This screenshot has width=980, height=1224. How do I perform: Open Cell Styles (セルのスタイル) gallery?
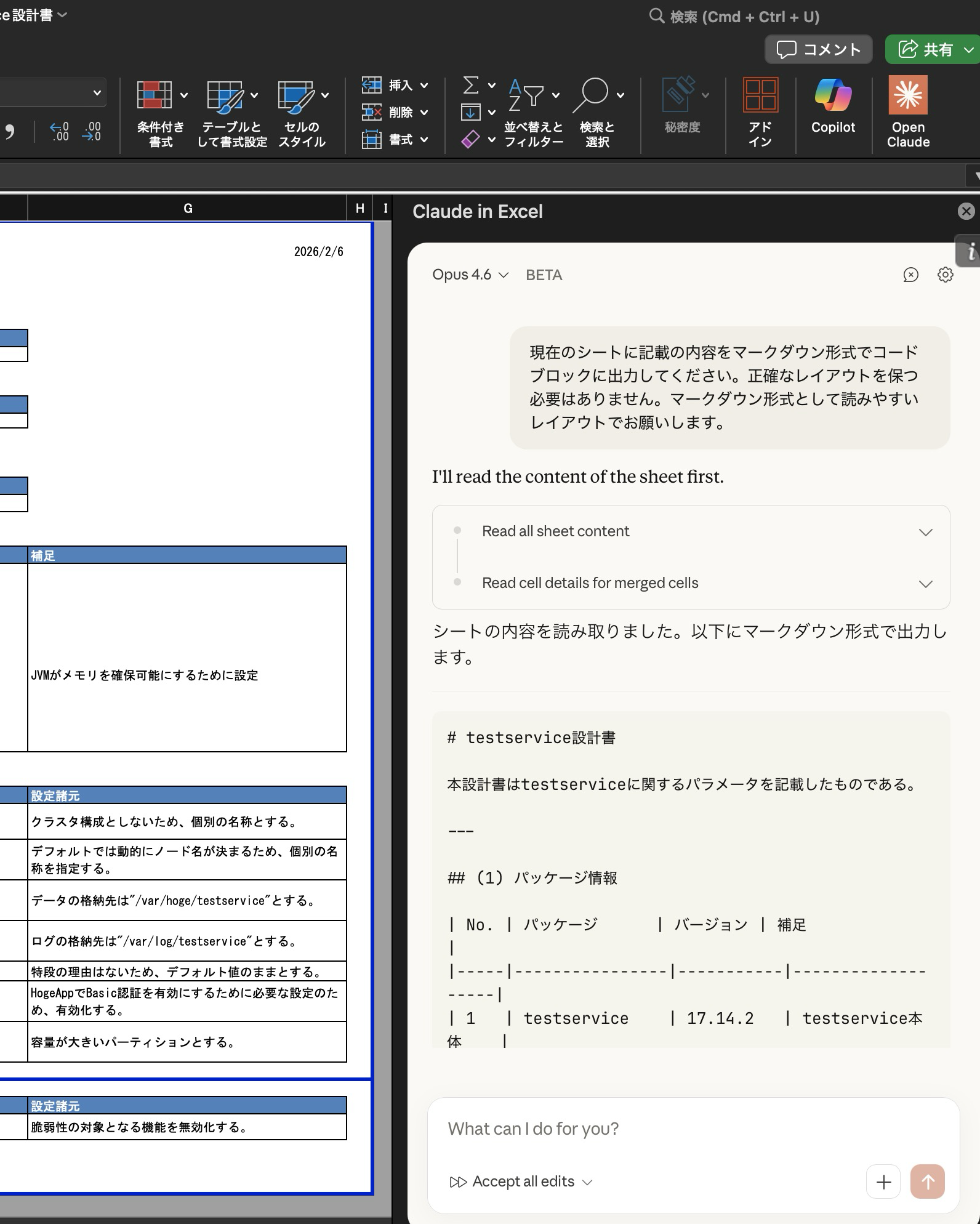click(x=302, y=114)
